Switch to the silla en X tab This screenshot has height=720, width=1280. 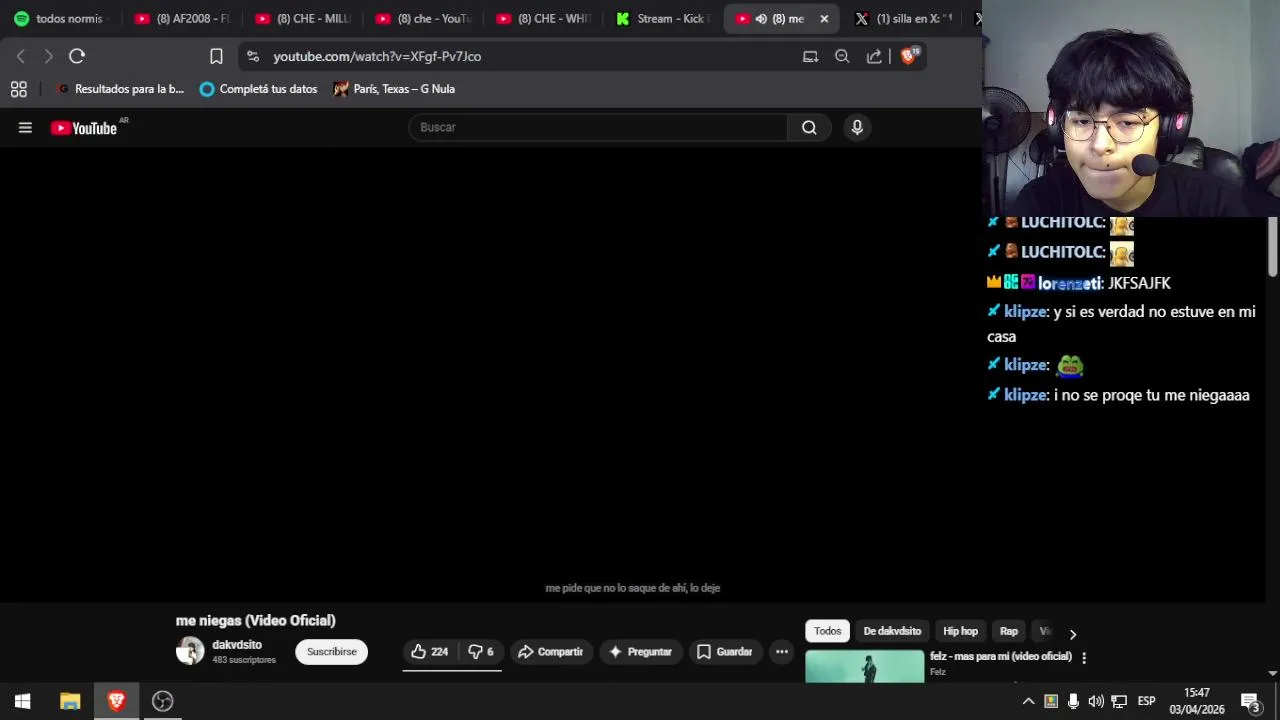905,18
